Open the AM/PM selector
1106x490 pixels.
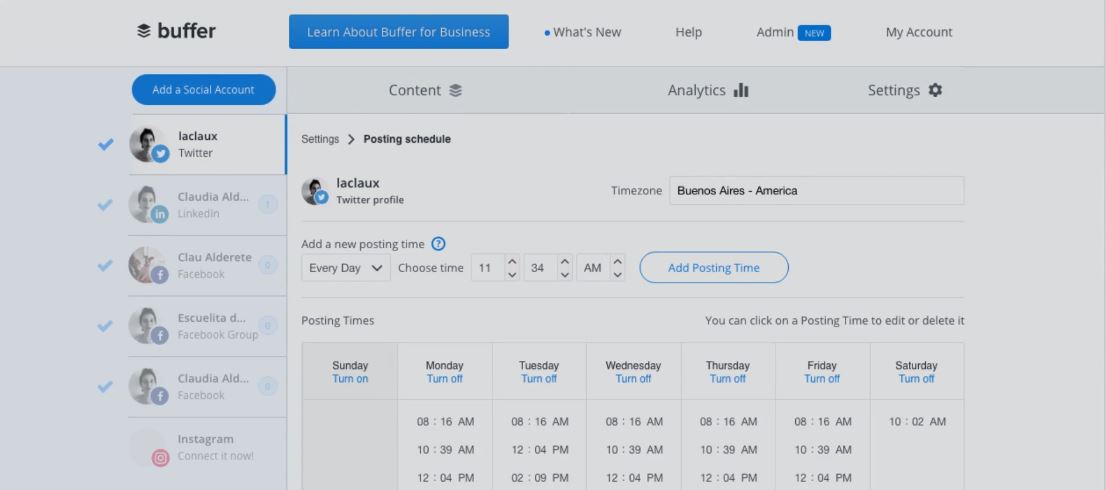tap(602, 268)
